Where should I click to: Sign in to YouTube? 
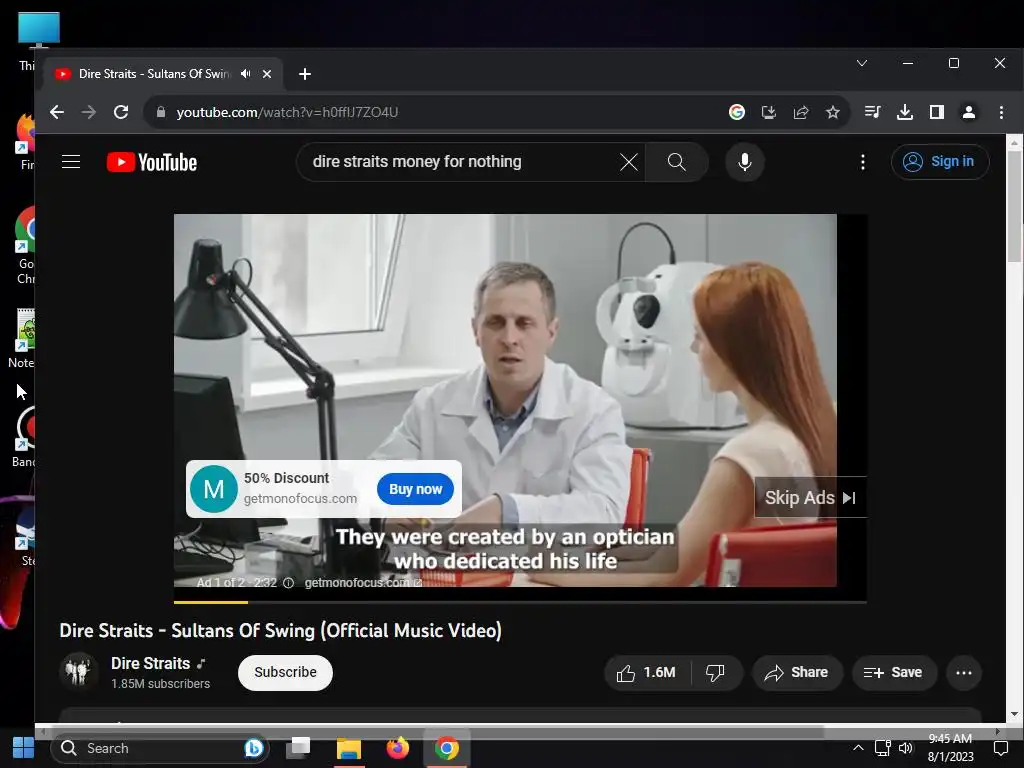click(939, 161)
